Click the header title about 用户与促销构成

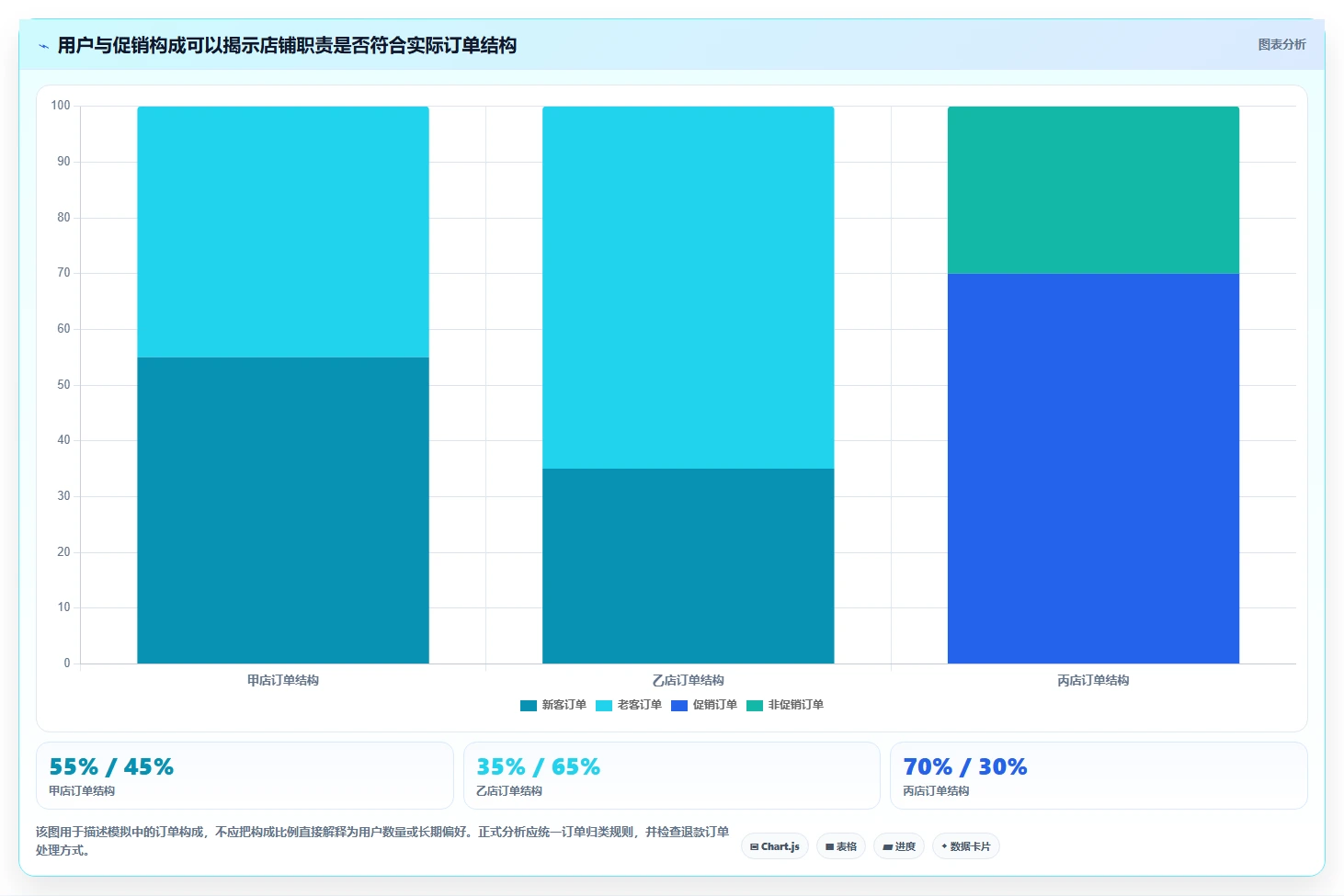point(287,45)
